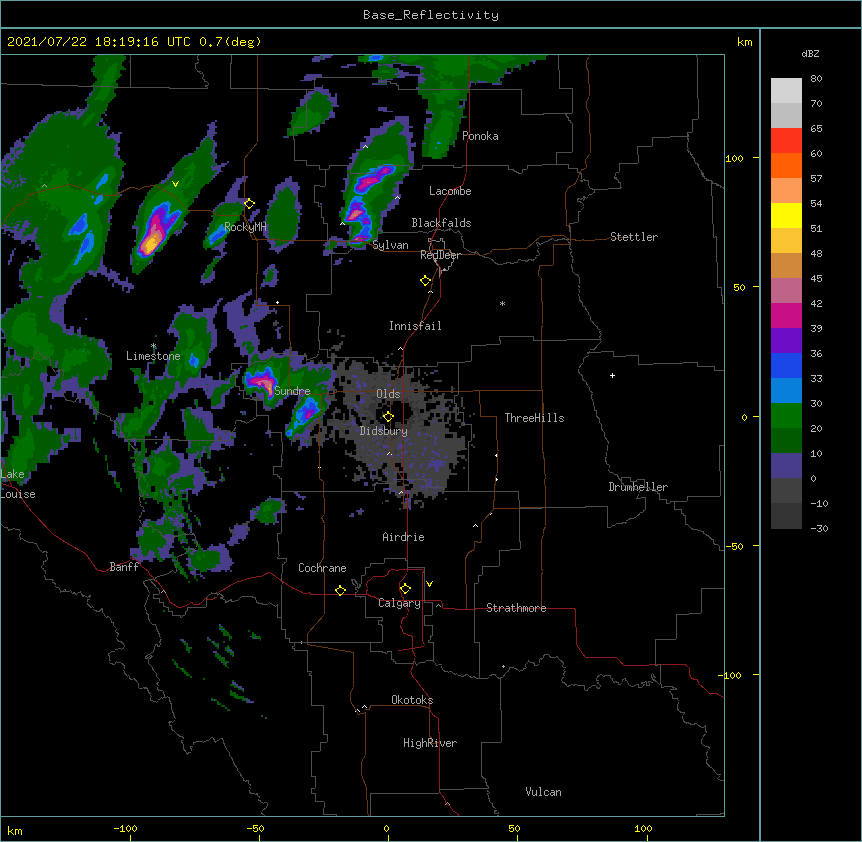
Task: Click the Innisfail label
Action: pyautogui.click(x=415, y=326)
